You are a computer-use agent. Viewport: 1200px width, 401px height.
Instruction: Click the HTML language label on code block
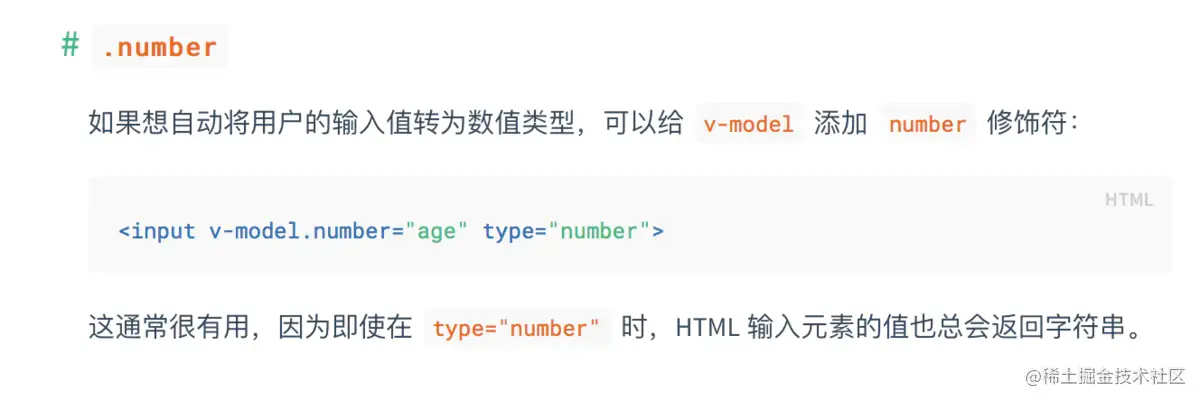tap(1128, 200)
